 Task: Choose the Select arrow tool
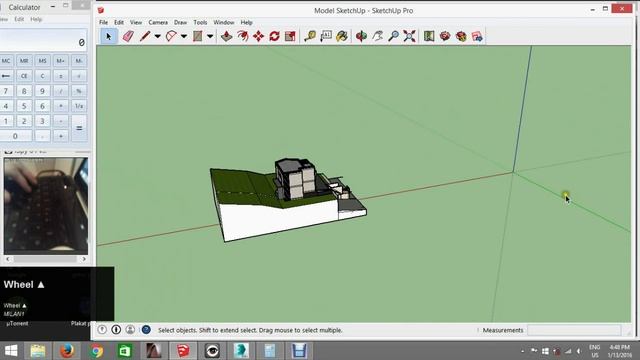coord(109,36)
